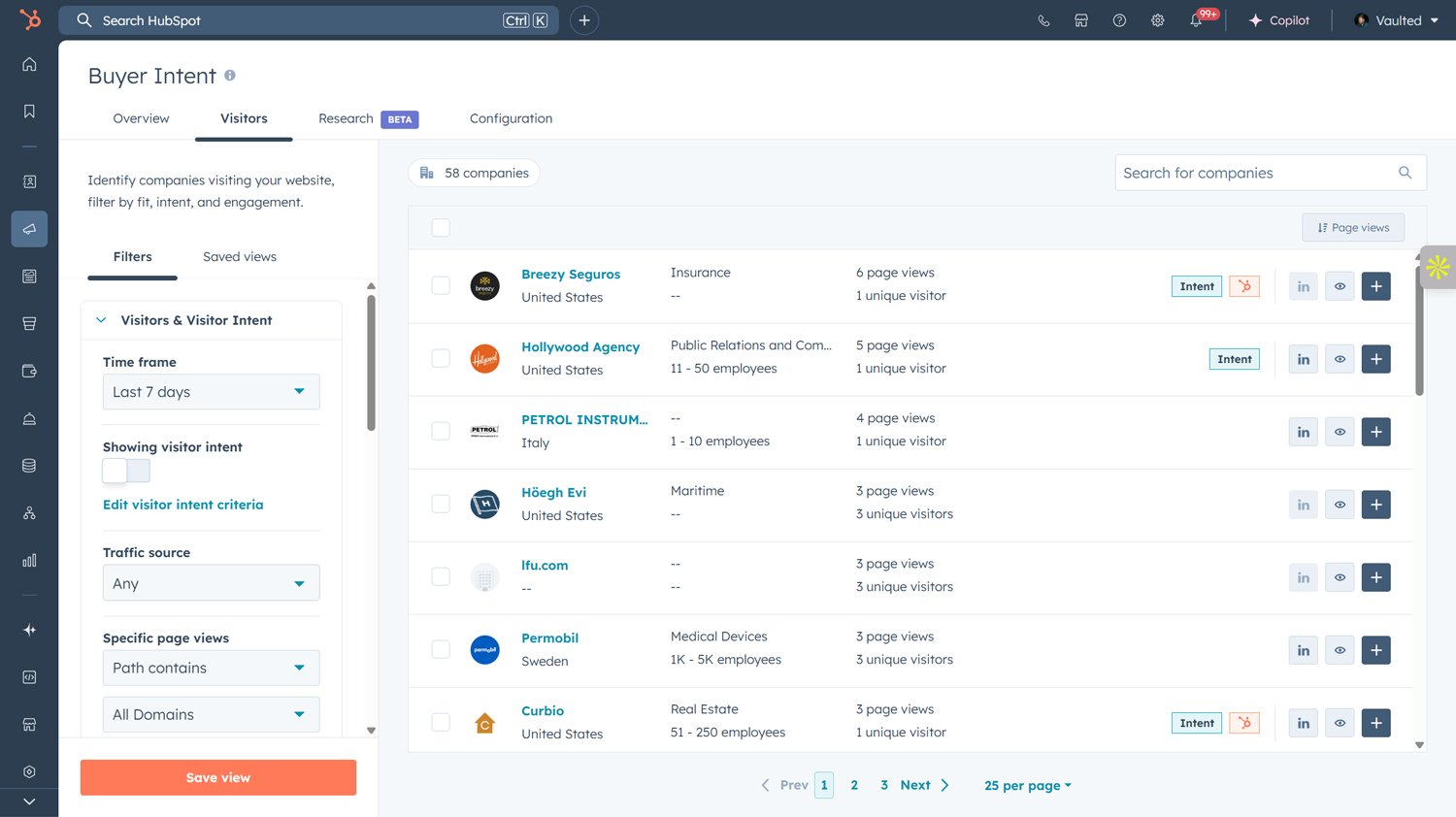
Task: Check the lfu.com row checkbox
Action: click(441, 576)
